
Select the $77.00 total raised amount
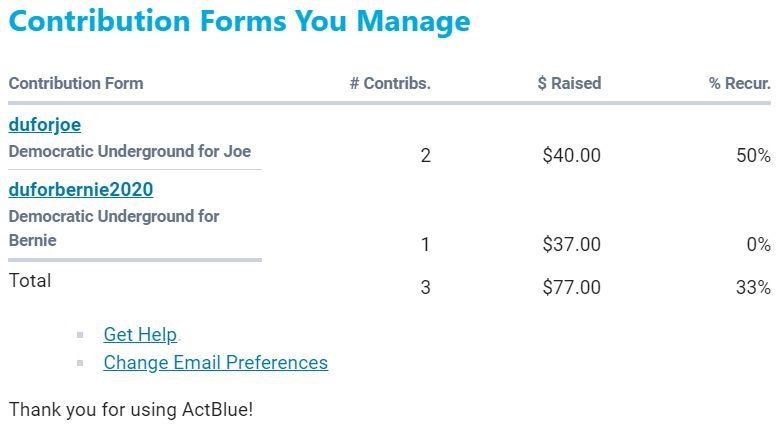[571, 288]
